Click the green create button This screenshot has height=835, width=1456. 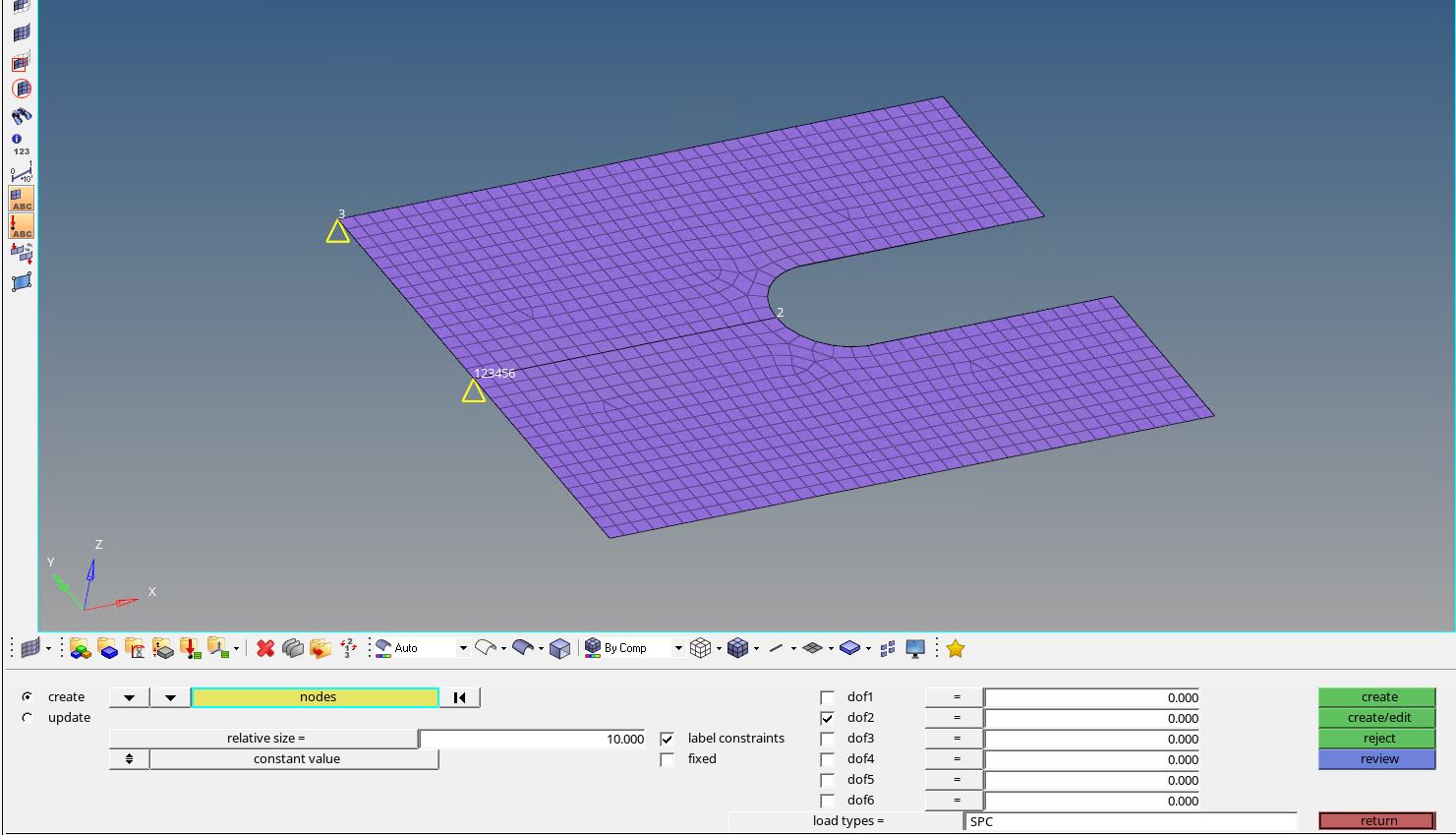tap(1378, 697)
